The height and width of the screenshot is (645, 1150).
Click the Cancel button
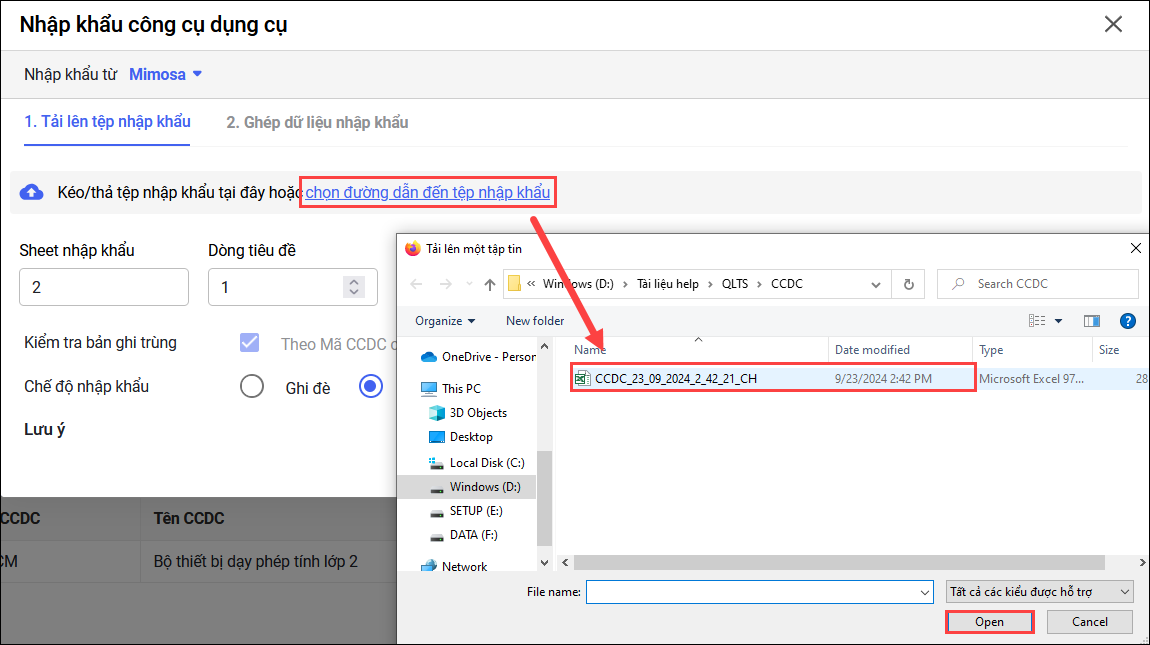(x=1090, y=622)
